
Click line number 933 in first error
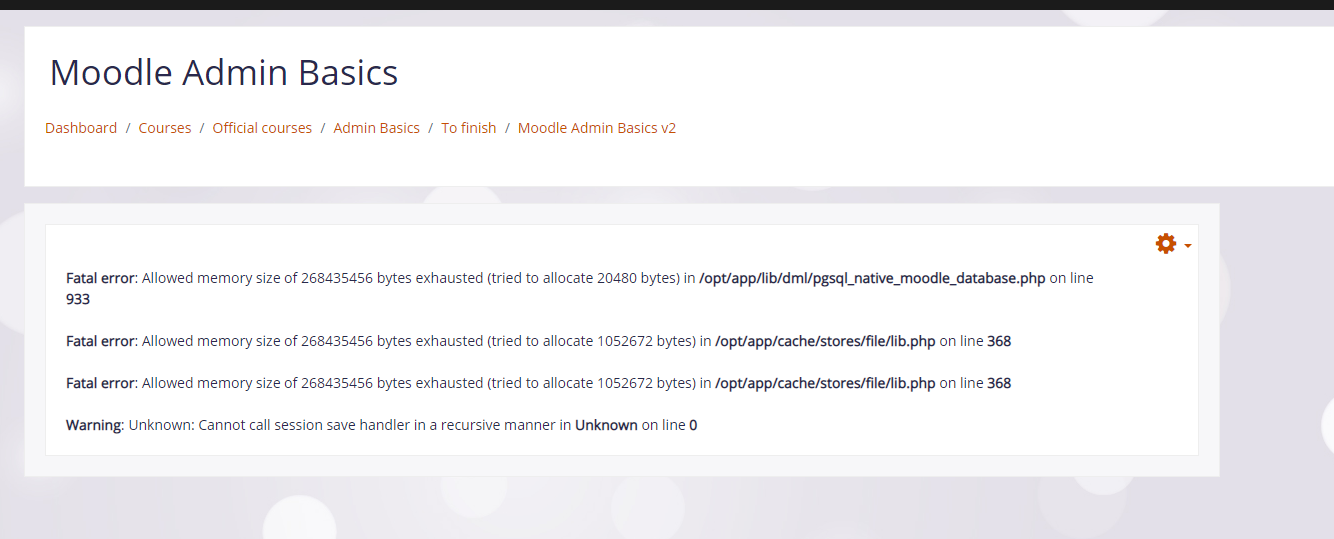pyautogui.click(x=78, y=299)
